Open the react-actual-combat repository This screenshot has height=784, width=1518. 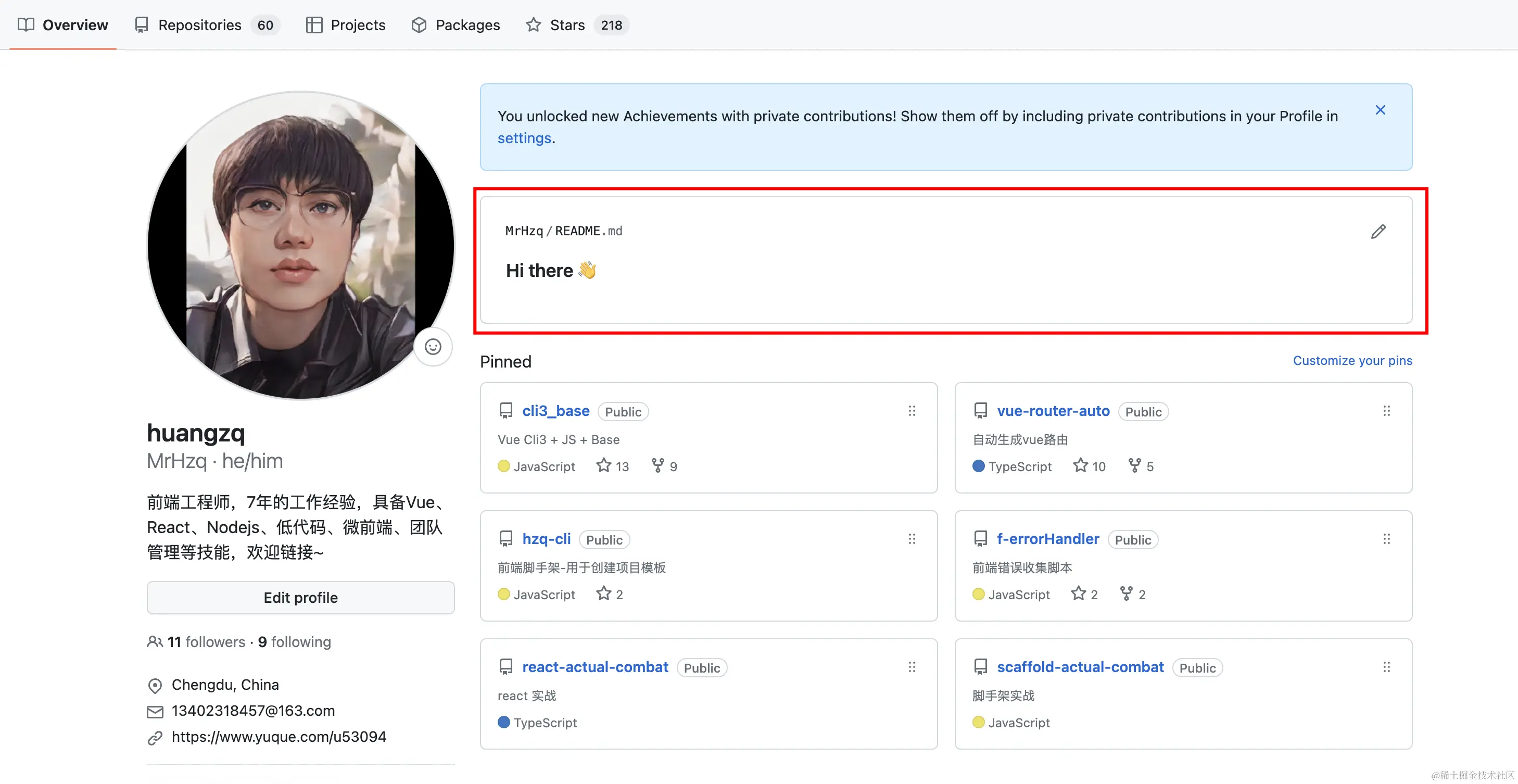[595, 667]
